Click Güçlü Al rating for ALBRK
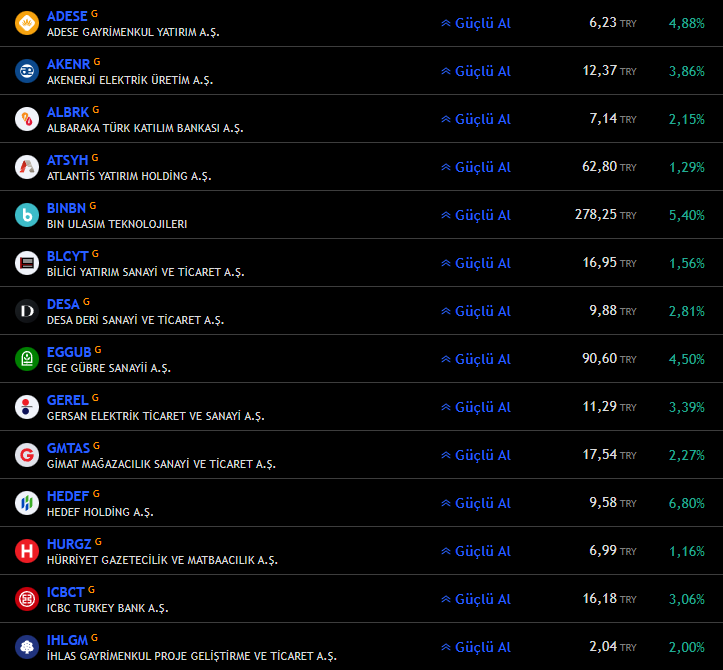The image size is (723, 670). pos(476,119)
